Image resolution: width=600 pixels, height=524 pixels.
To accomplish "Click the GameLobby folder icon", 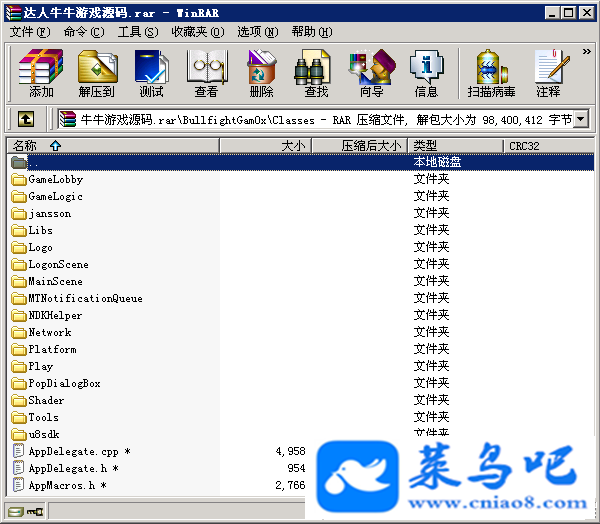I will [x=19, y=180].
